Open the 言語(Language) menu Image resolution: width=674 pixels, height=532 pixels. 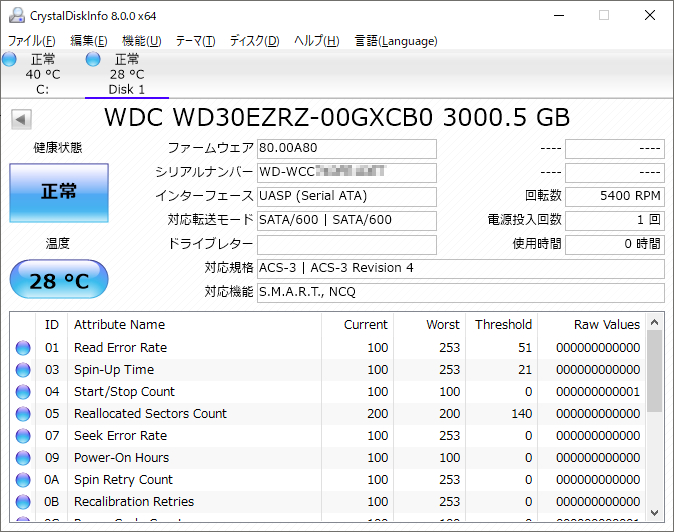[x=396, y=41]
